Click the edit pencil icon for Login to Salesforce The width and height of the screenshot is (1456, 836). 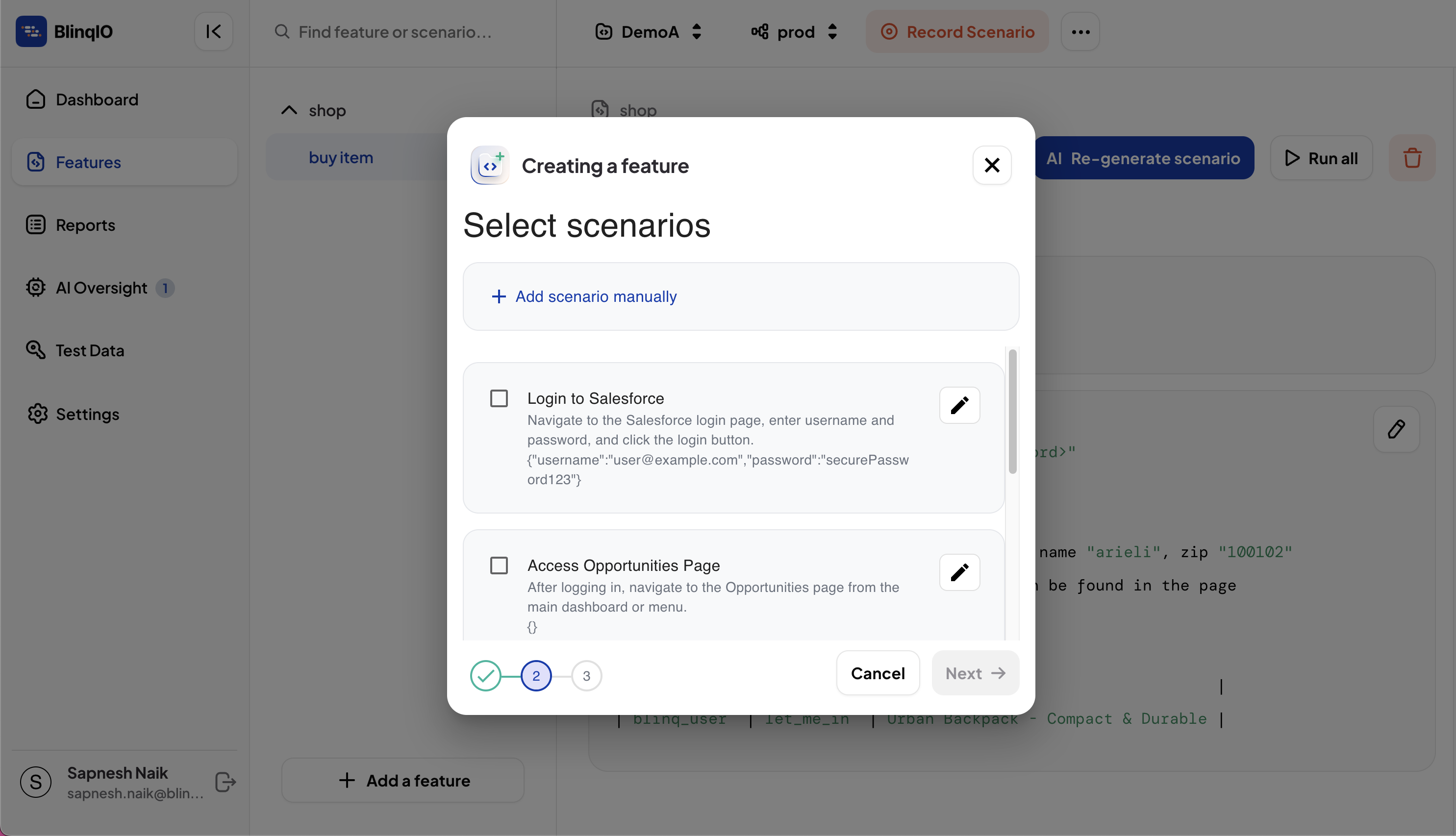pyautogui.click(x=959, y=405)
